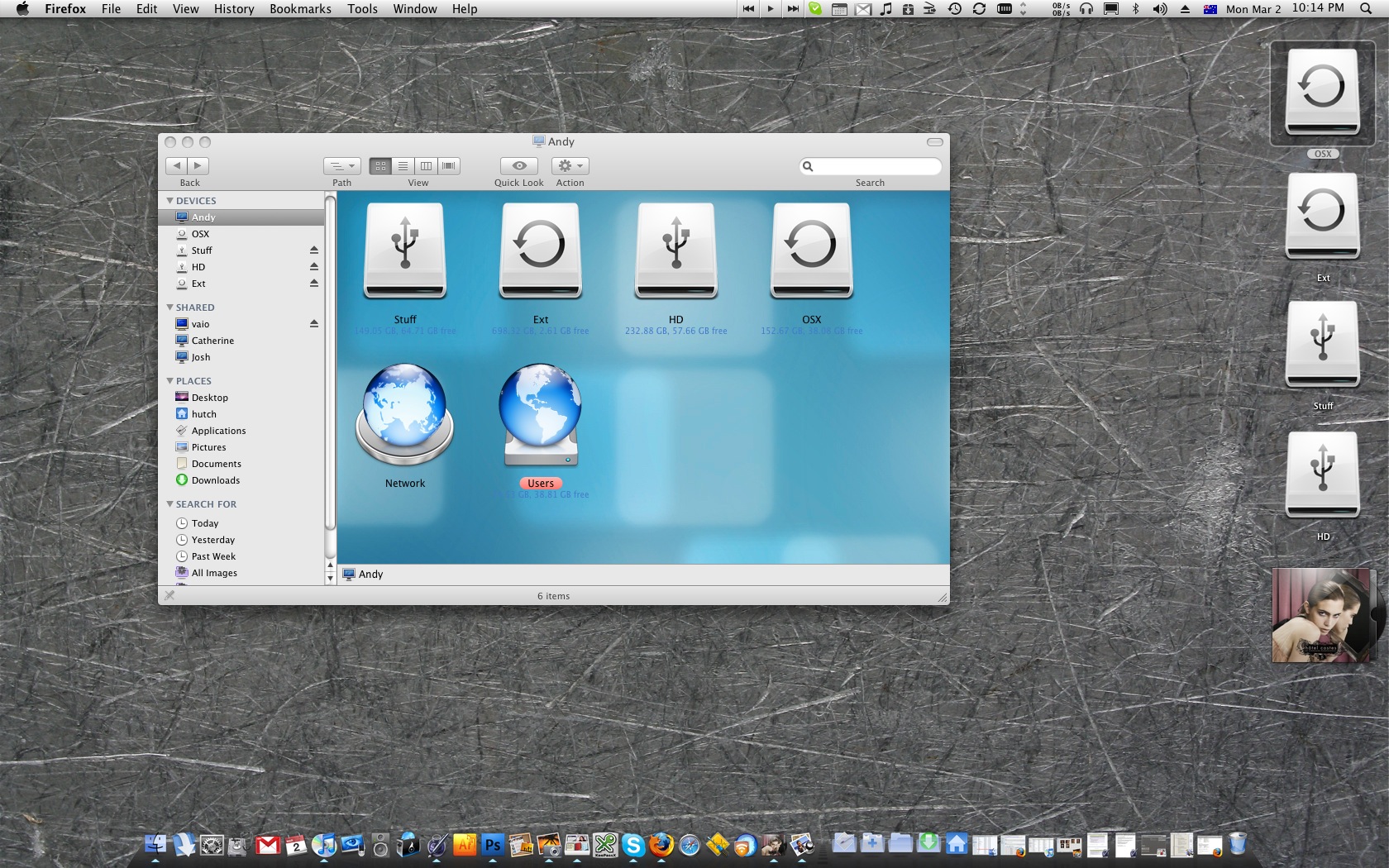Screen dimensions: 1389x868
Task: Open Photoshop from the dock
Action: coord(493,845)
